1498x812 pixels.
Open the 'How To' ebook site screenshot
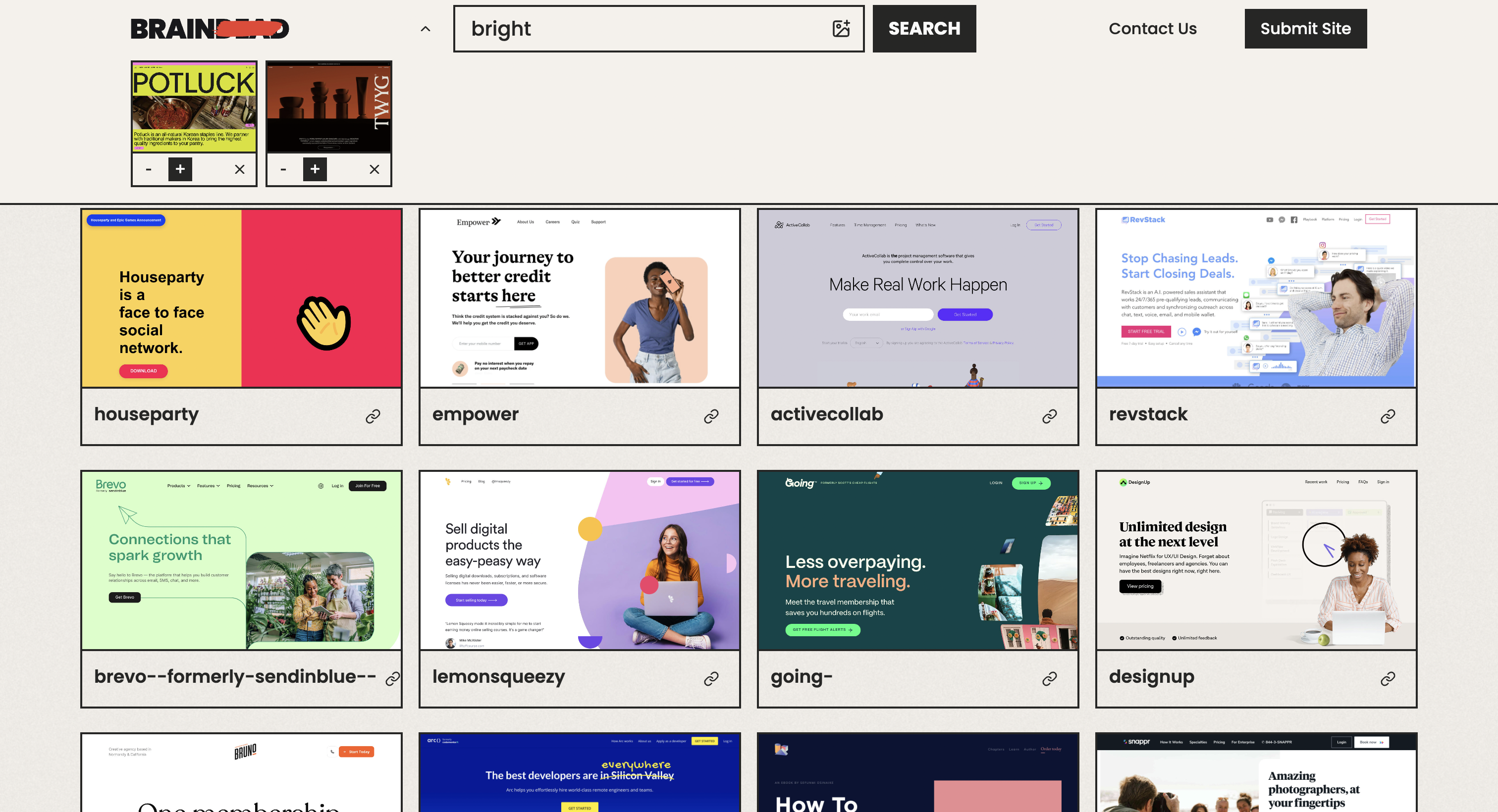[x=917, y=773]
